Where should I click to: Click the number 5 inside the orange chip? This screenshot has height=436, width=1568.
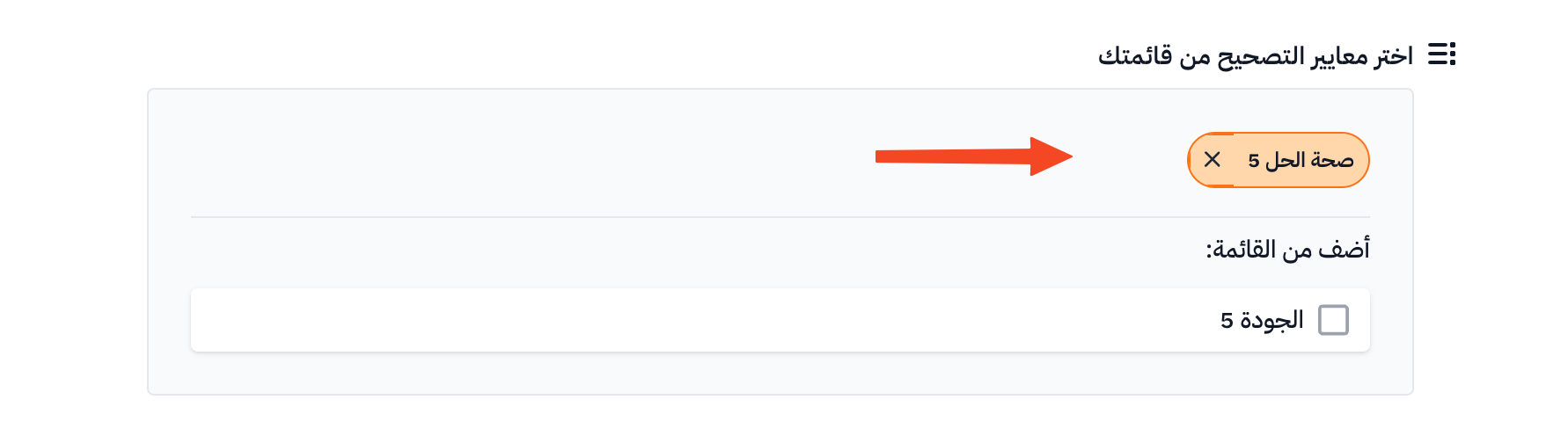coord(1254,161)
